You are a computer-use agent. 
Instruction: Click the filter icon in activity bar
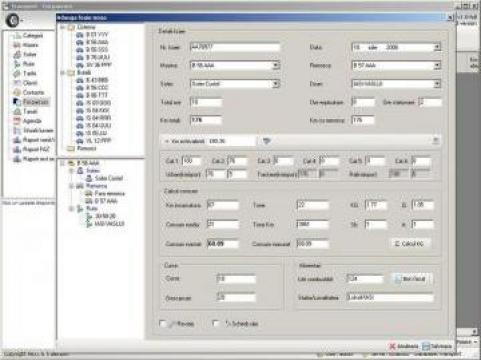(266, 141)
